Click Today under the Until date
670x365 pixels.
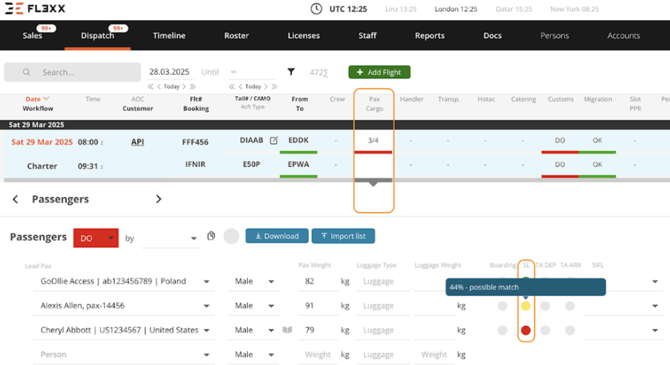253,86
